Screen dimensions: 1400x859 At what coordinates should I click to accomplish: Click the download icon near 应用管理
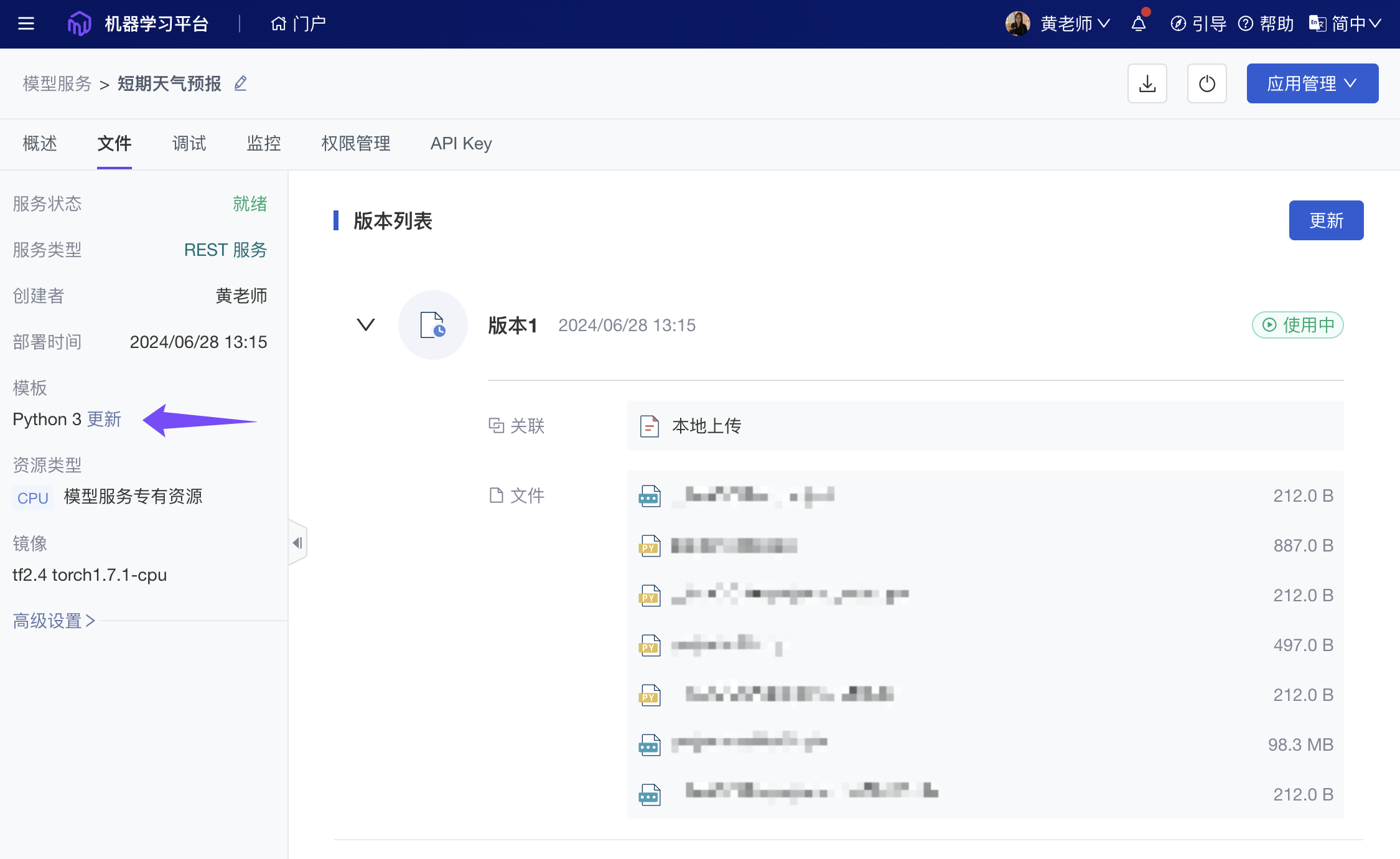[x=1147, y=83]
